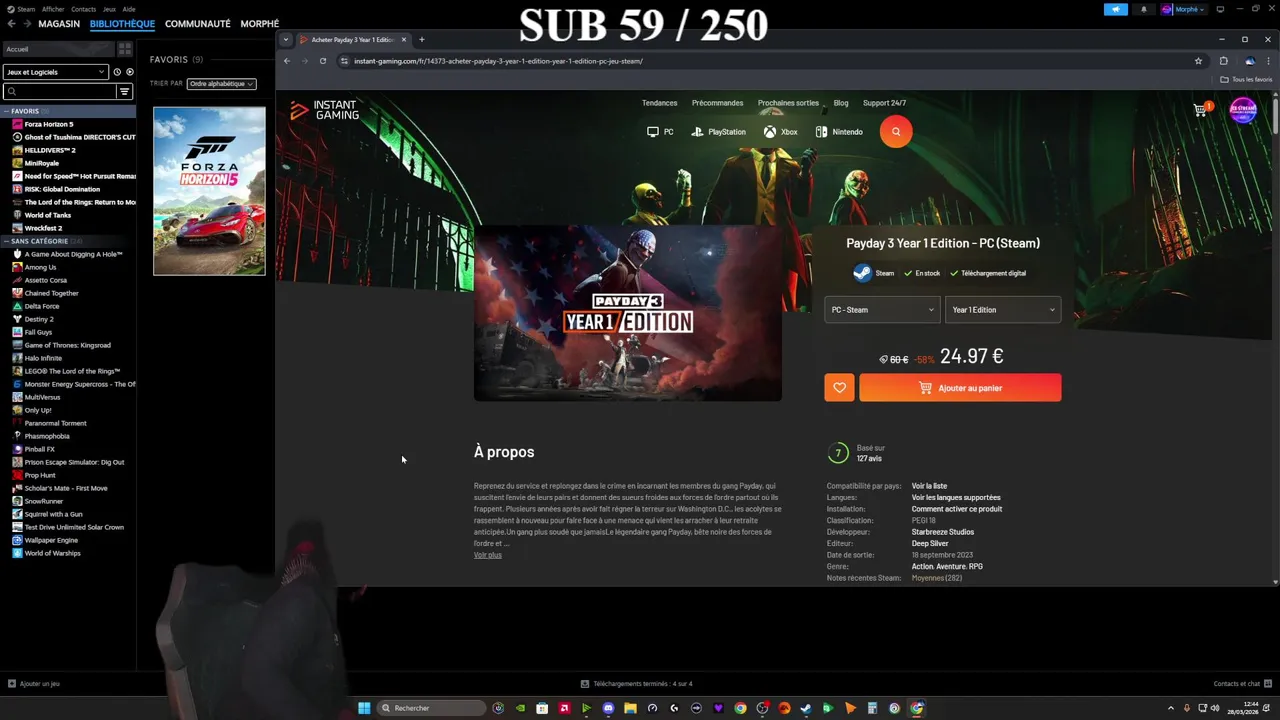Open Tous les favoris bookmarks folder
The width and height of the screenshot is (1280, 720).
point(1246,80)
